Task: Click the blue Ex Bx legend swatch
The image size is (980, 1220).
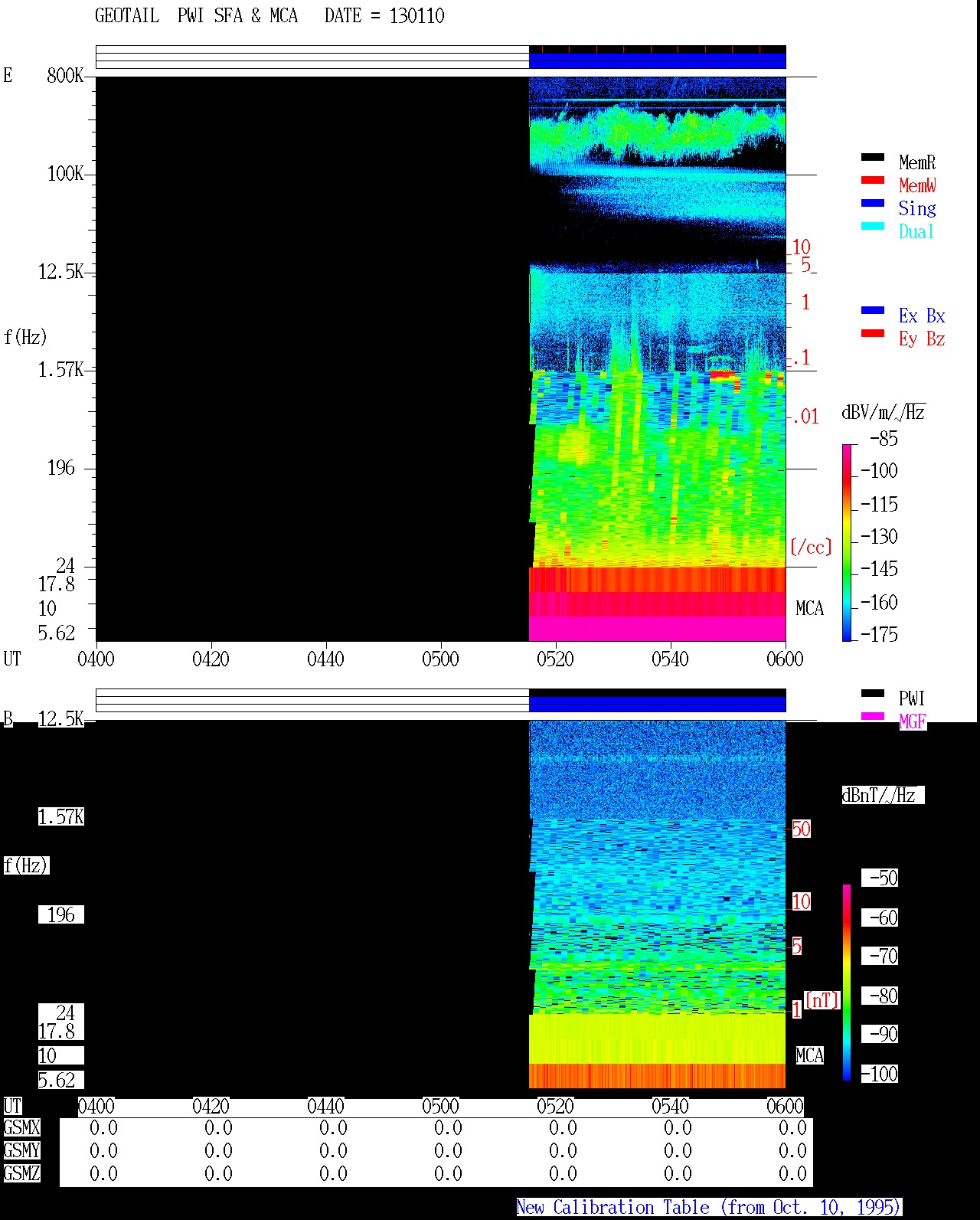Action: 873,310
